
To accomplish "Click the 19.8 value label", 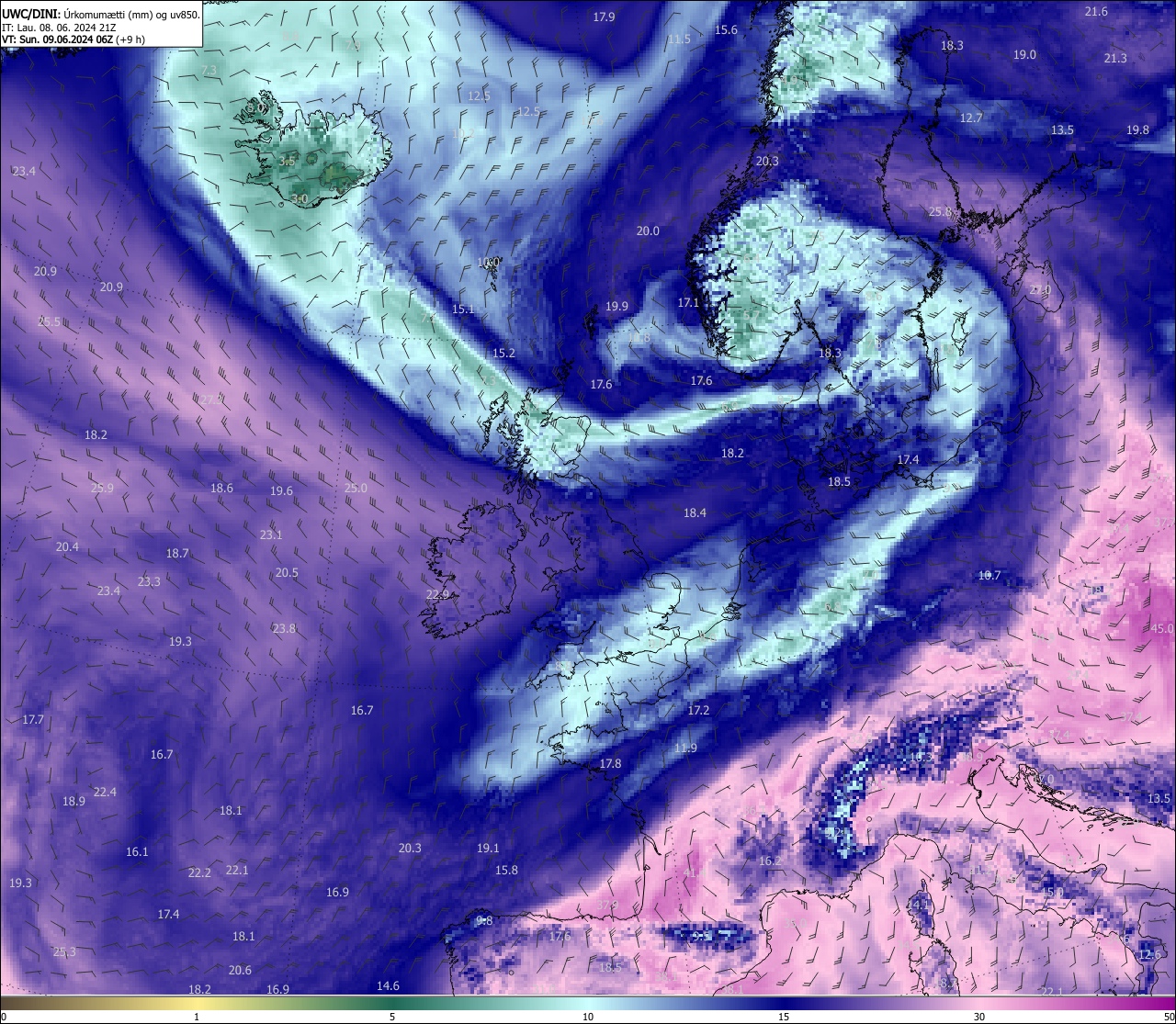I will coord(1137,130).
